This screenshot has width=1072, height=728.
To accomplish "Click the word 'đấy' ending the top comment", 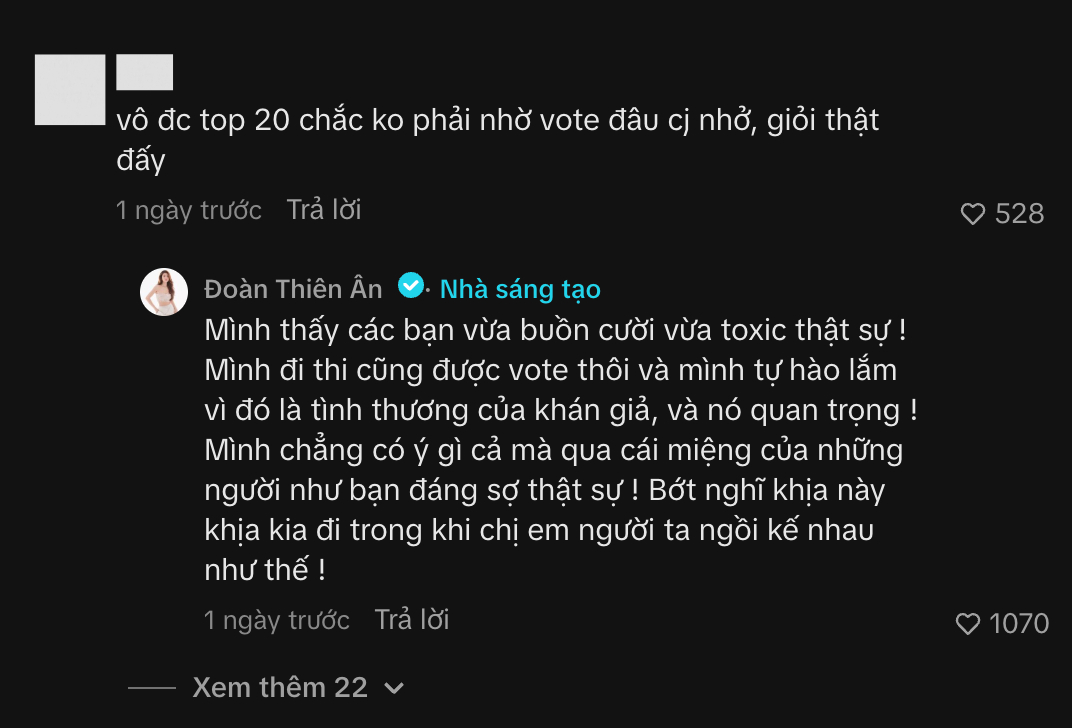I will click(141, 161).
